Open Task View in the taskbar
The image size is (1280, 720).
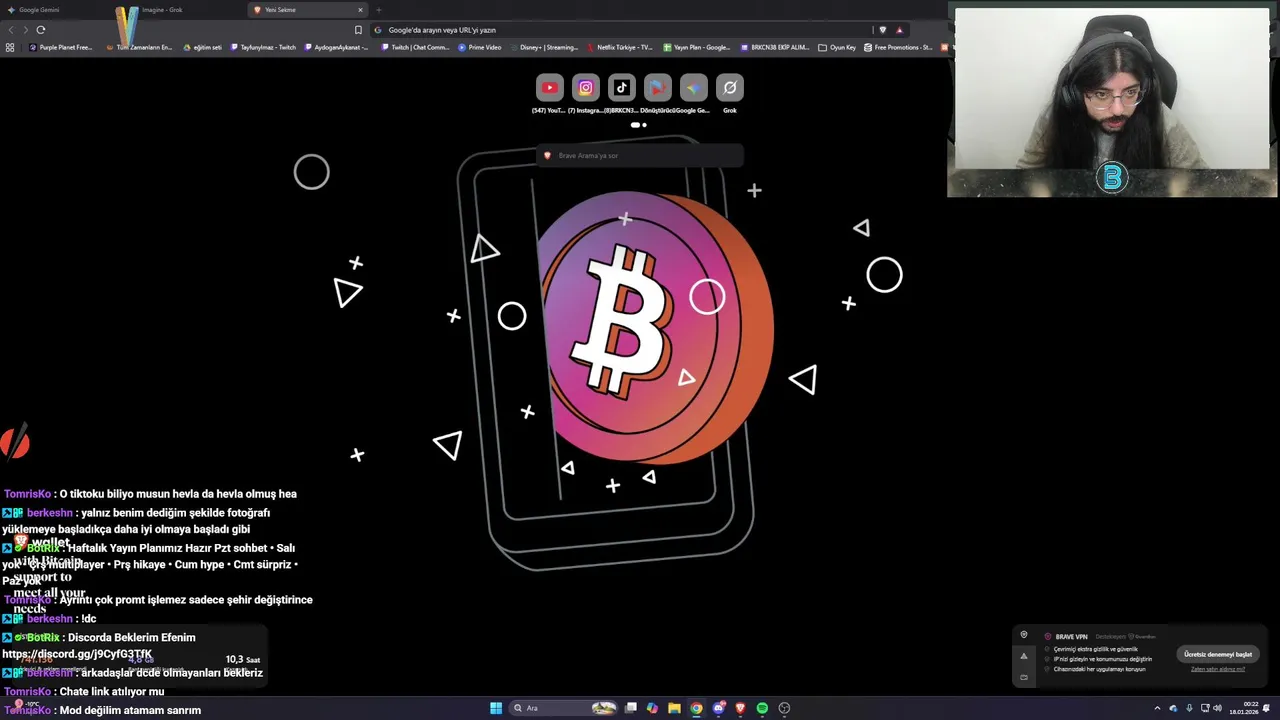click(631, 708)
